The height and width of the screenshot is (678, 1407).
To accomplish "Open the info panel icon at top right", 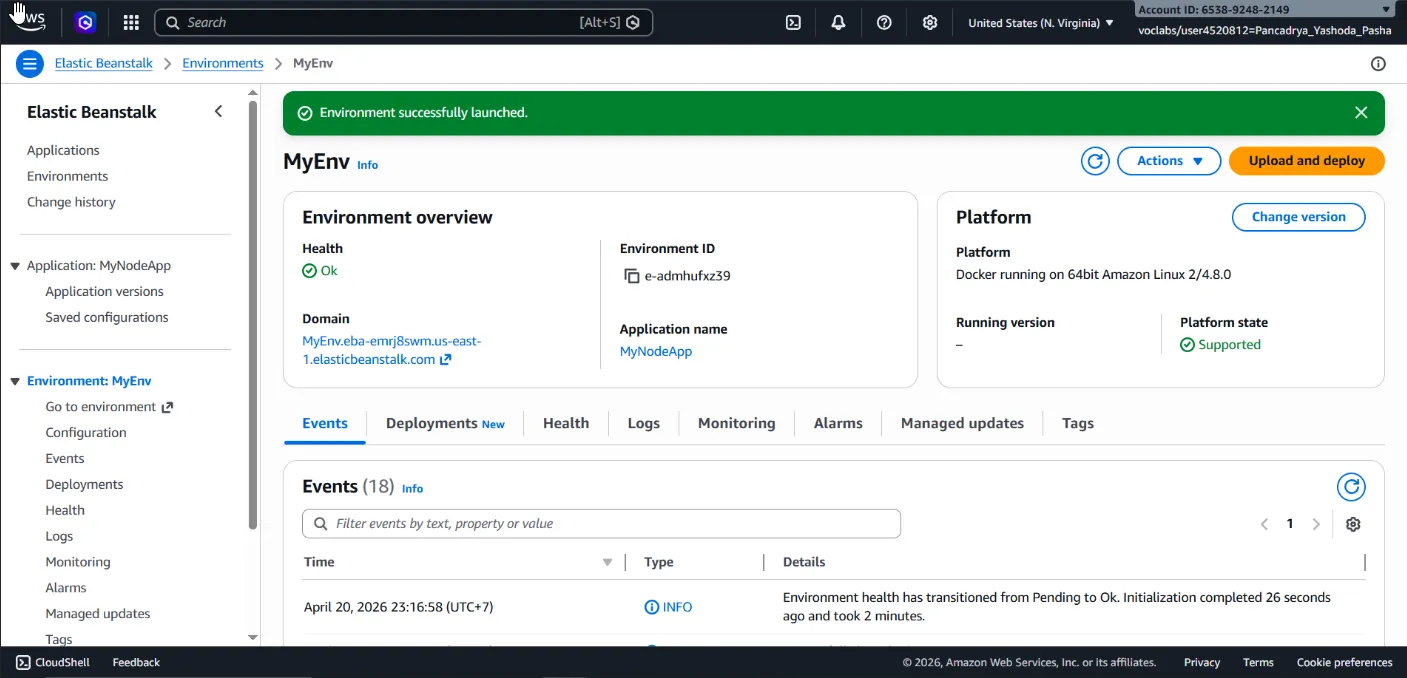I will pyautogui.click(x=1378, y=64).
